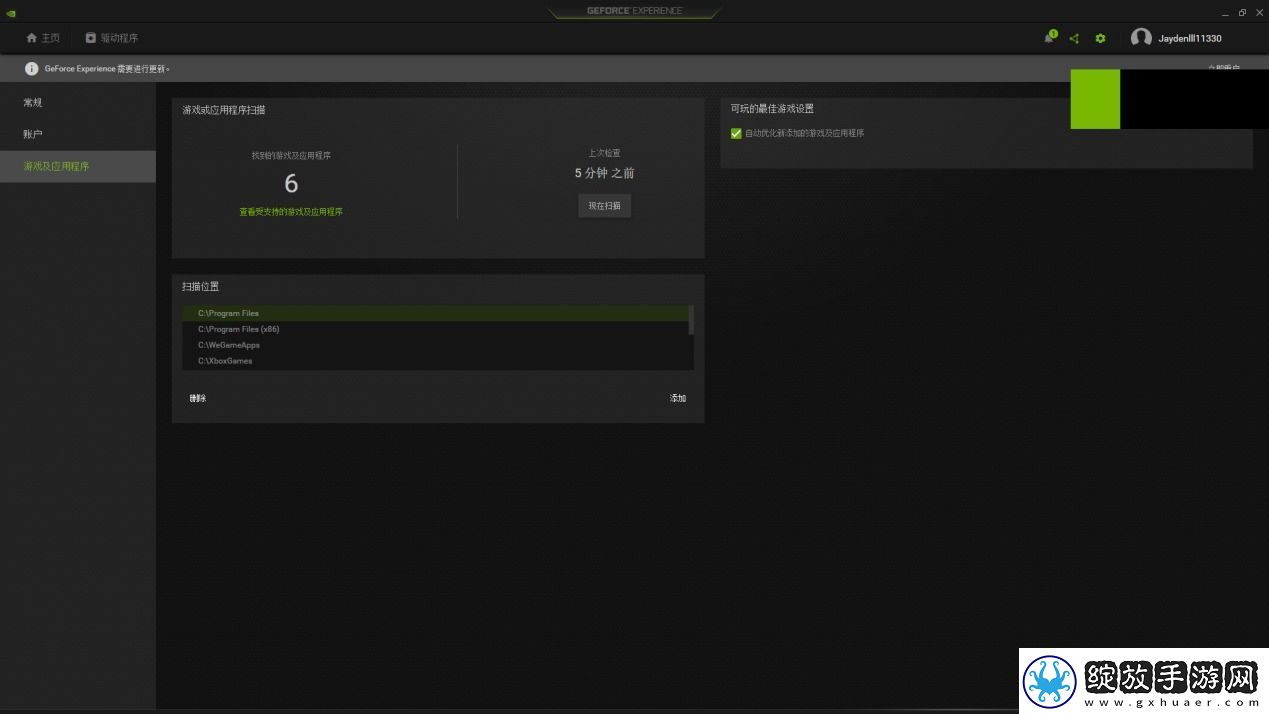Viewport: 1269px width, 714px height.
Task: Click the share icon in top bar
Action: [x=1074, y=38]
